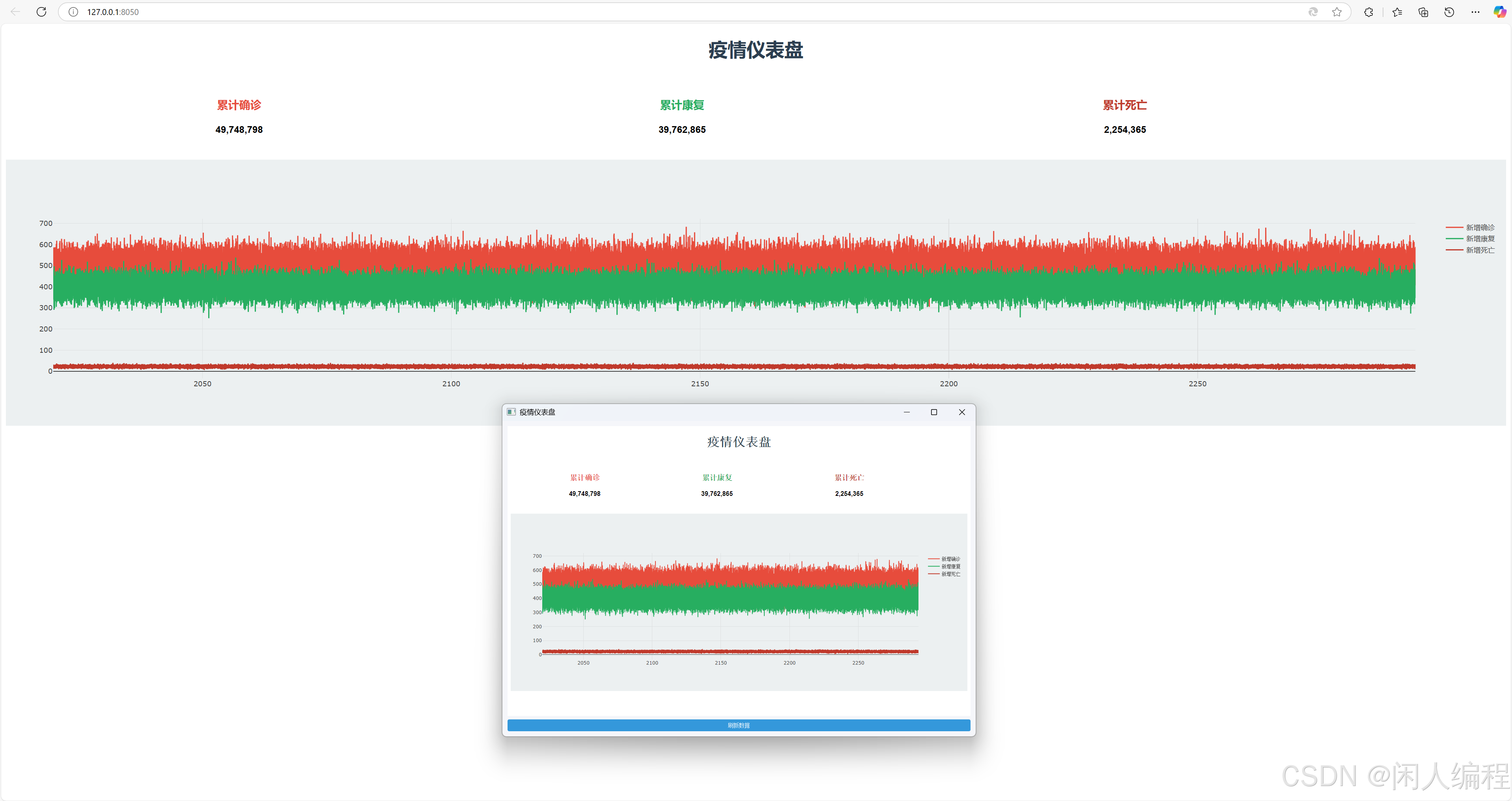Click the browser back arrow
The width and height of the screenshot is (1512, 801).
click(x=16, y=12)
